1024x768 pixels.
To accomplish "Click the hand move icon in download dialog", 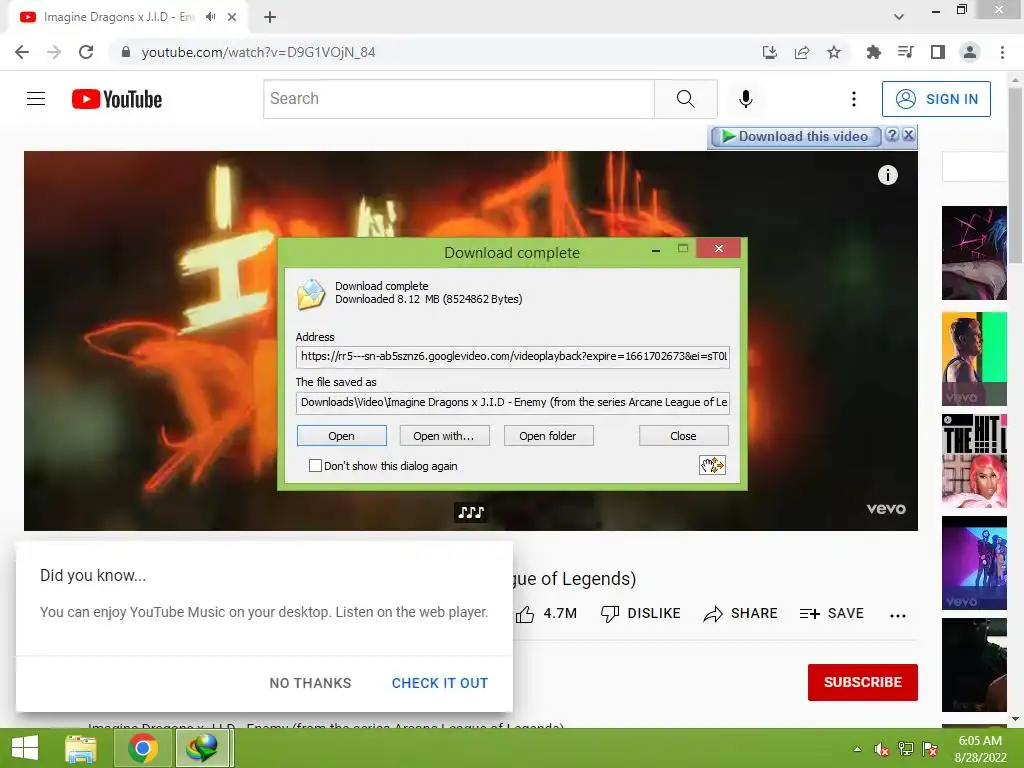I will 712,465.
